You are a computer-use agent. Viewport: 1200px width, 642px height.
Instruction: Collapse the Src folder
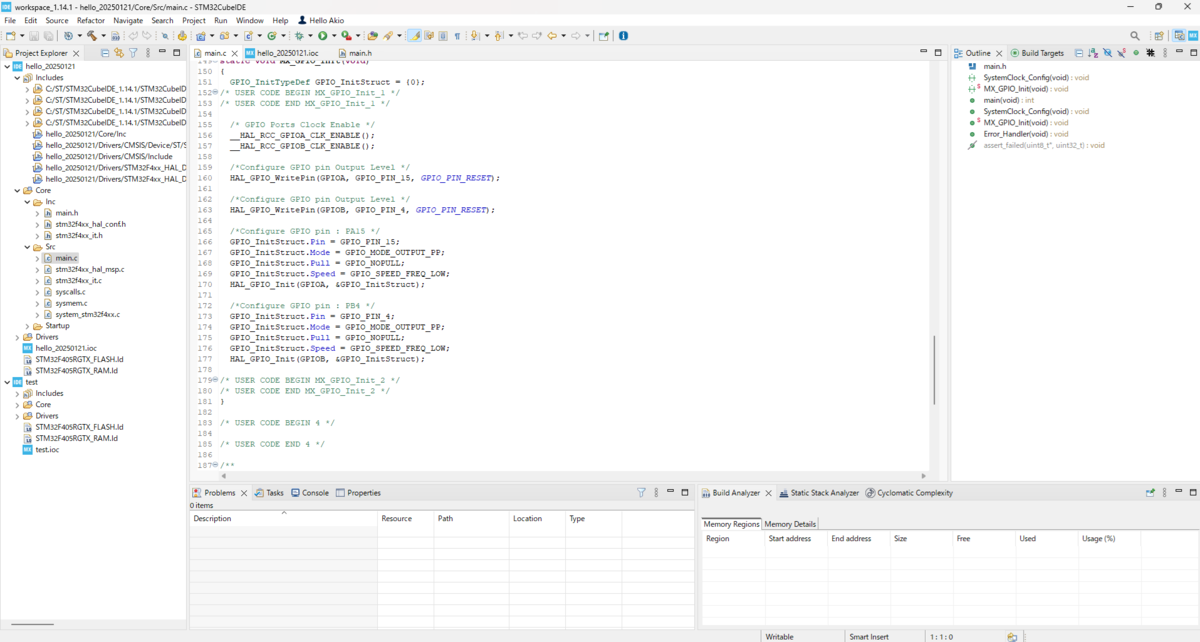27,247
